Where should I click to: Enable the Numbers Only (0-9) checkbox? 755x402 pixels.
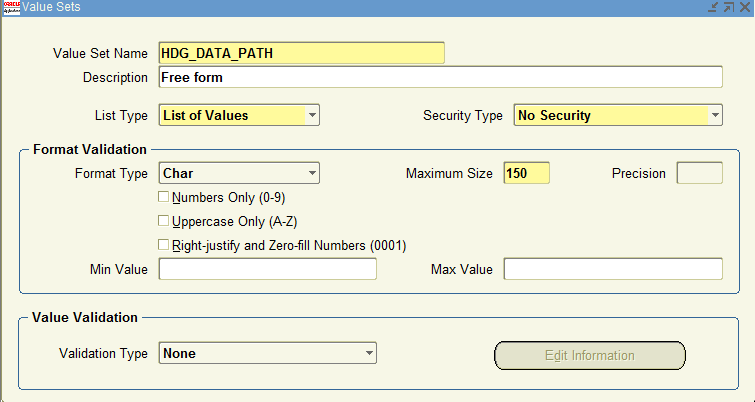[164, 197]
